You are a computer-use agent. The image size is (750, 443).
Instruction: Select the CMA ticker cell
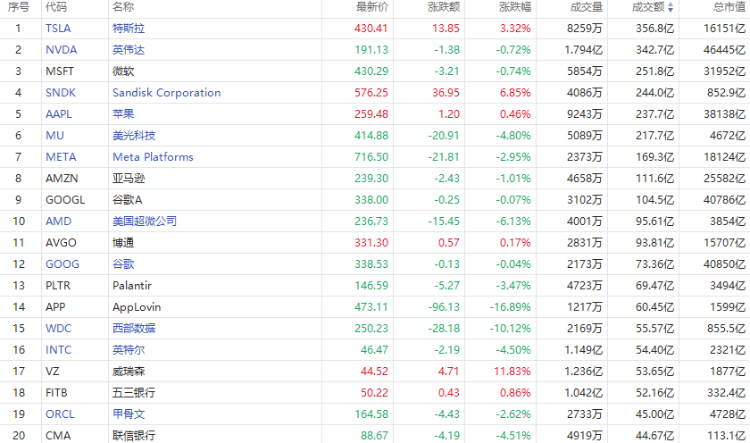[58, 435]
